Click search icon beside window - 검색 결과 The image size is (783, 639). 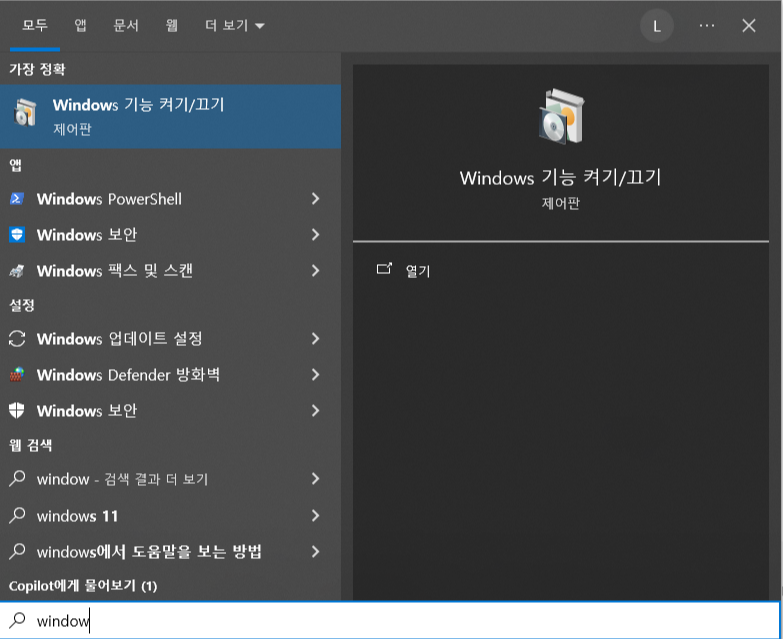coord(17,478)
